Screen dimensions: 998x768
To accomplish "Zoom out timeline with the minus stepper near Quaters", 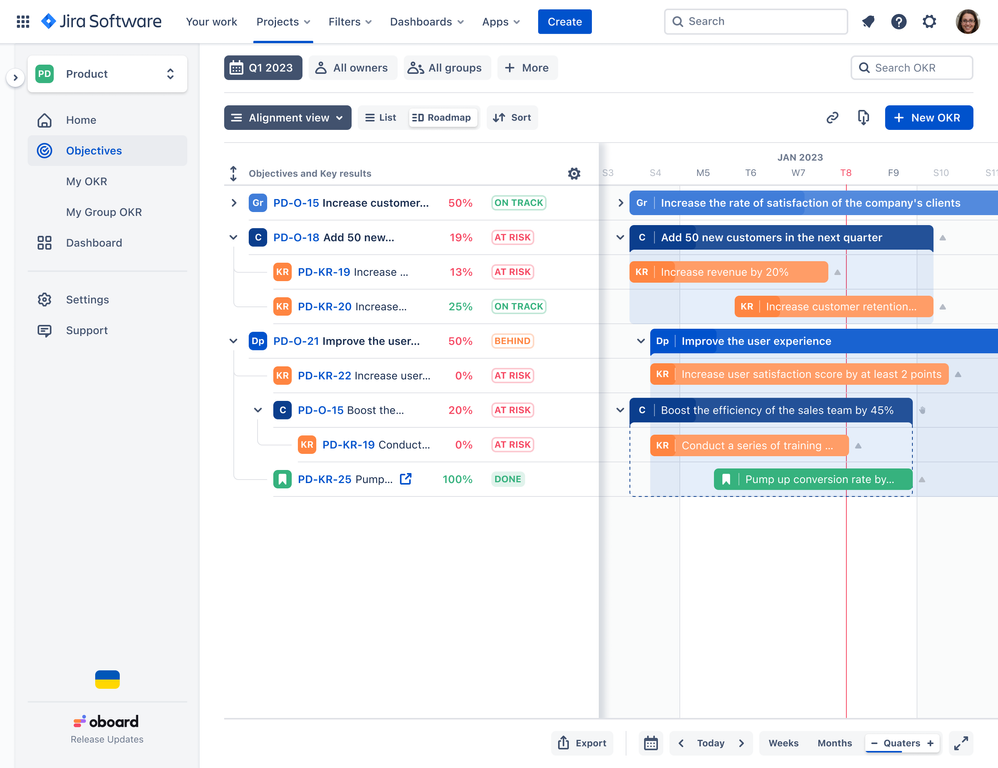I will point(873,743).
